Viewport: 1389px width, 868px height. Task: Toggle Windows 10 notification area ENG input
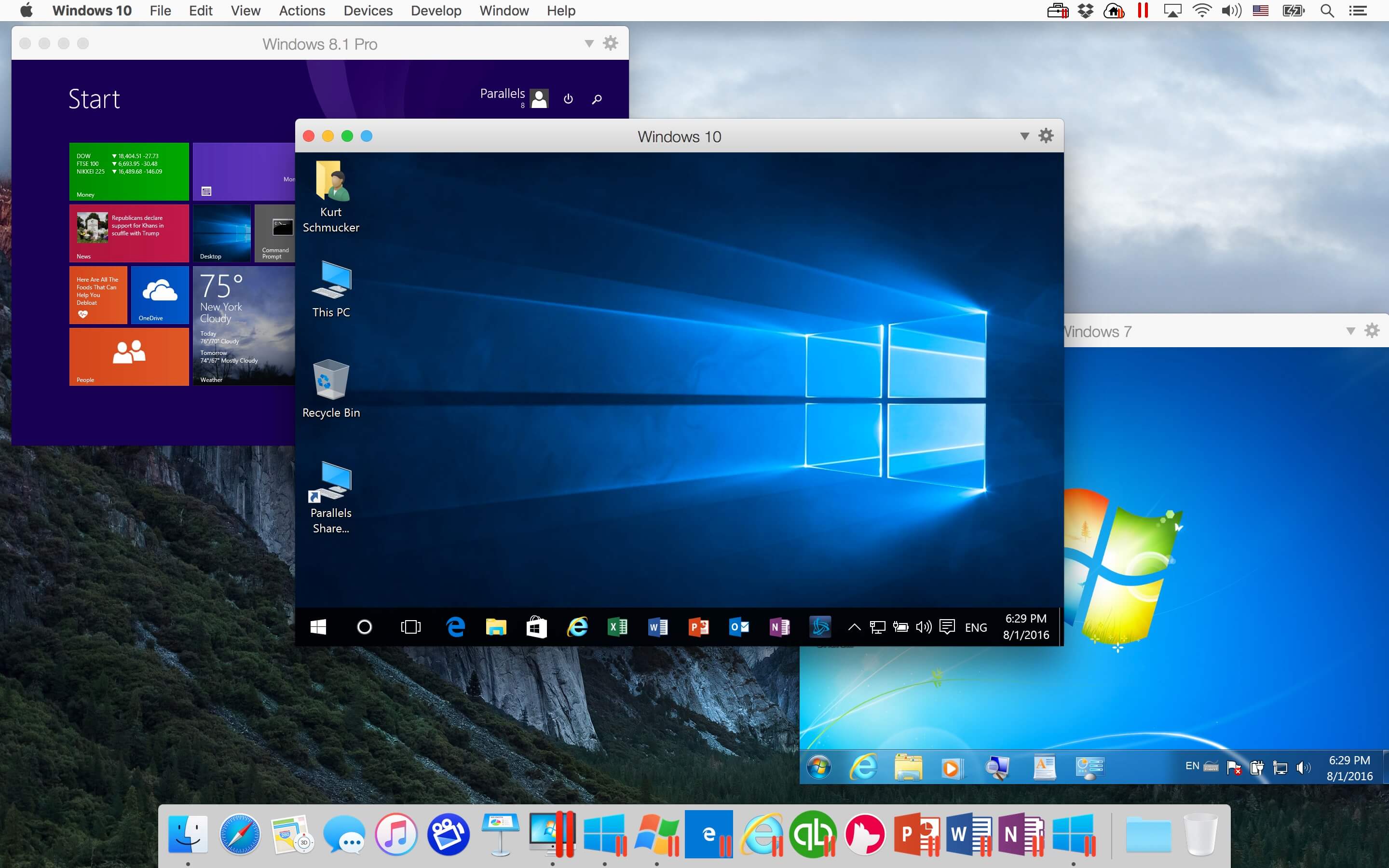click(x=974, y=626)
